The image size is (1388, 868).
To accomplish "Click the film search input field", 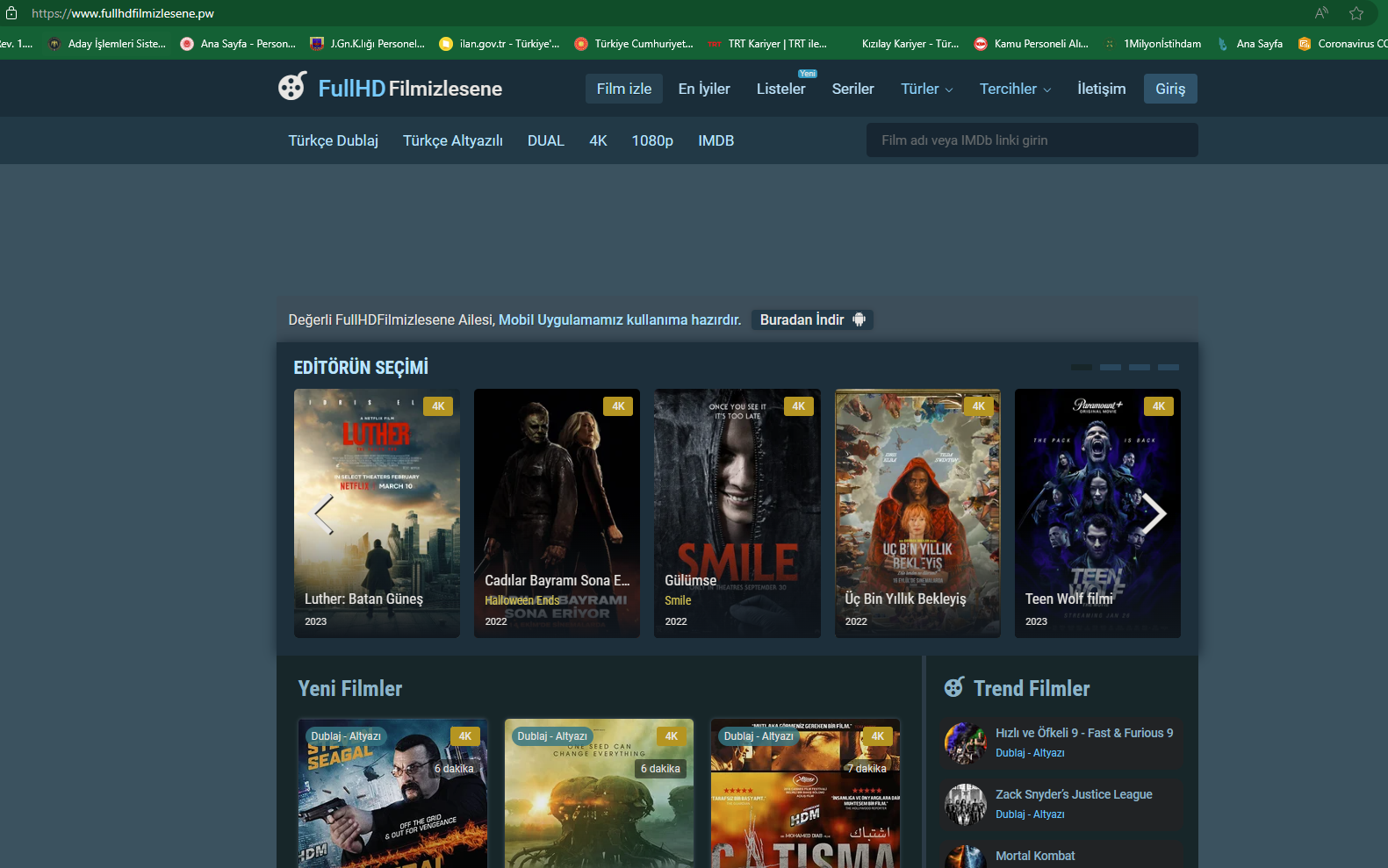I will (1032, 140).
